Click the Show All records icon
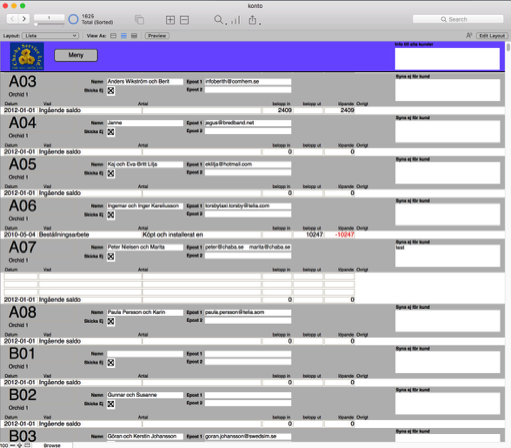Viewport: 511px width, 448px height. coord(139,20)
